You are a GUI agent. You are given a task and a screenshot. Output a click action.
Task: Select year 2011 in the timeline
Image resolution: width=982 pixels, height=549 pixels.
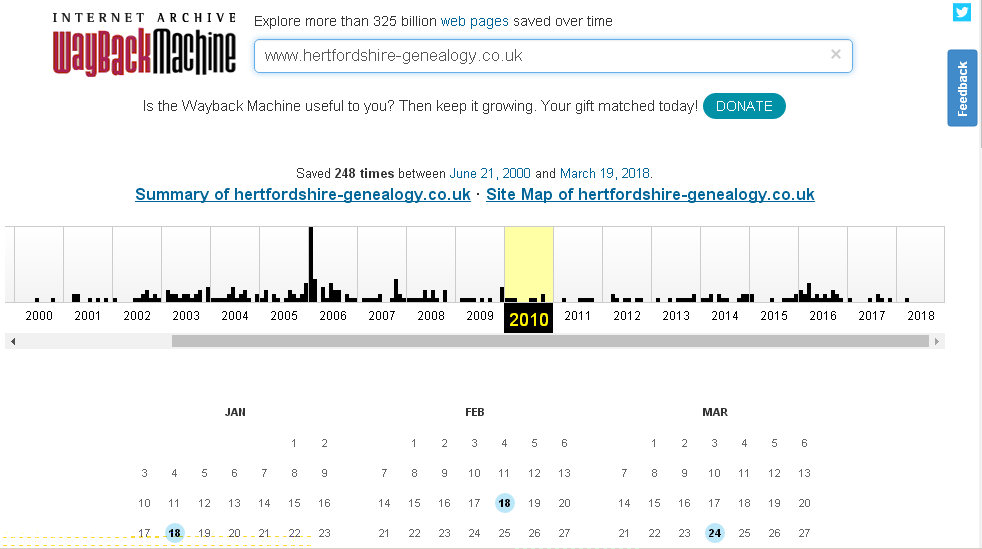click(x=577, y=316)
